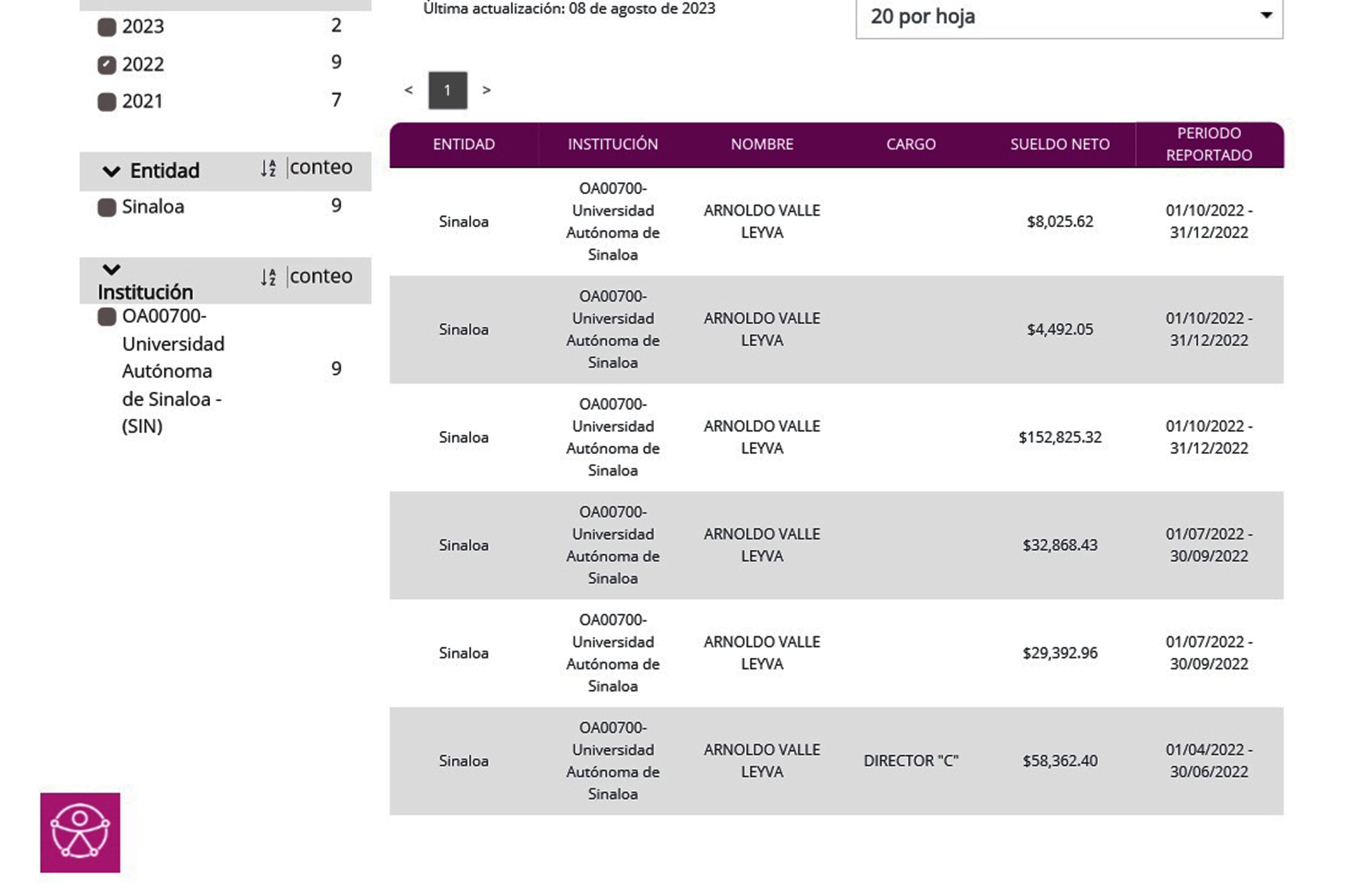This screenshot has width=1356, height=896.
Task: Open the accessibility widget icon
Action: point(80,832)
